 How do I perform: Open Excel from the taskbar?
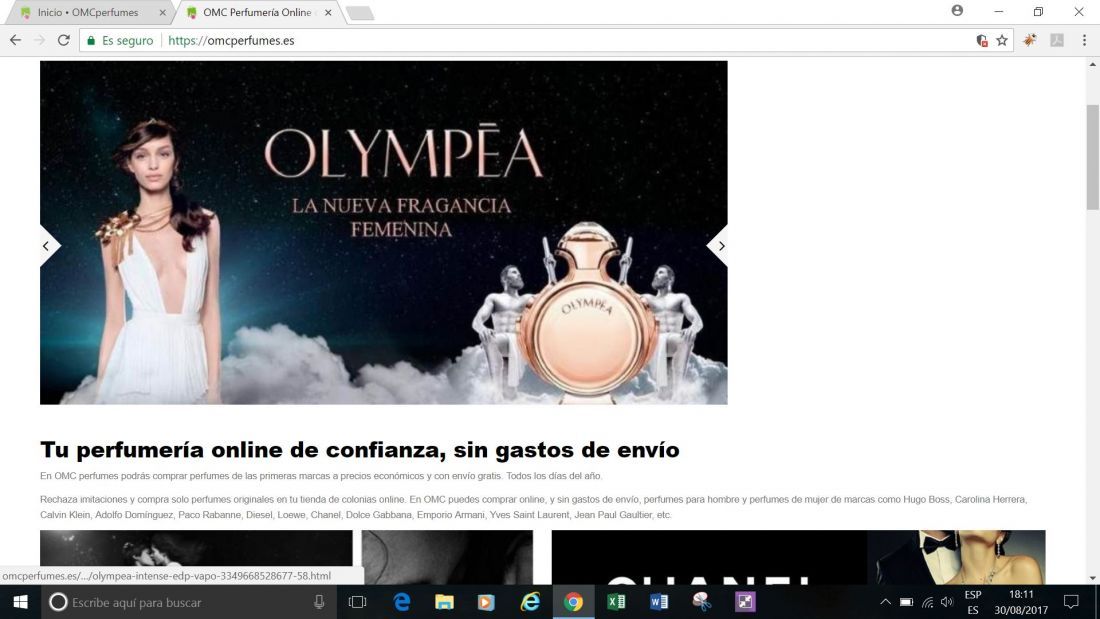click(616, 602)
